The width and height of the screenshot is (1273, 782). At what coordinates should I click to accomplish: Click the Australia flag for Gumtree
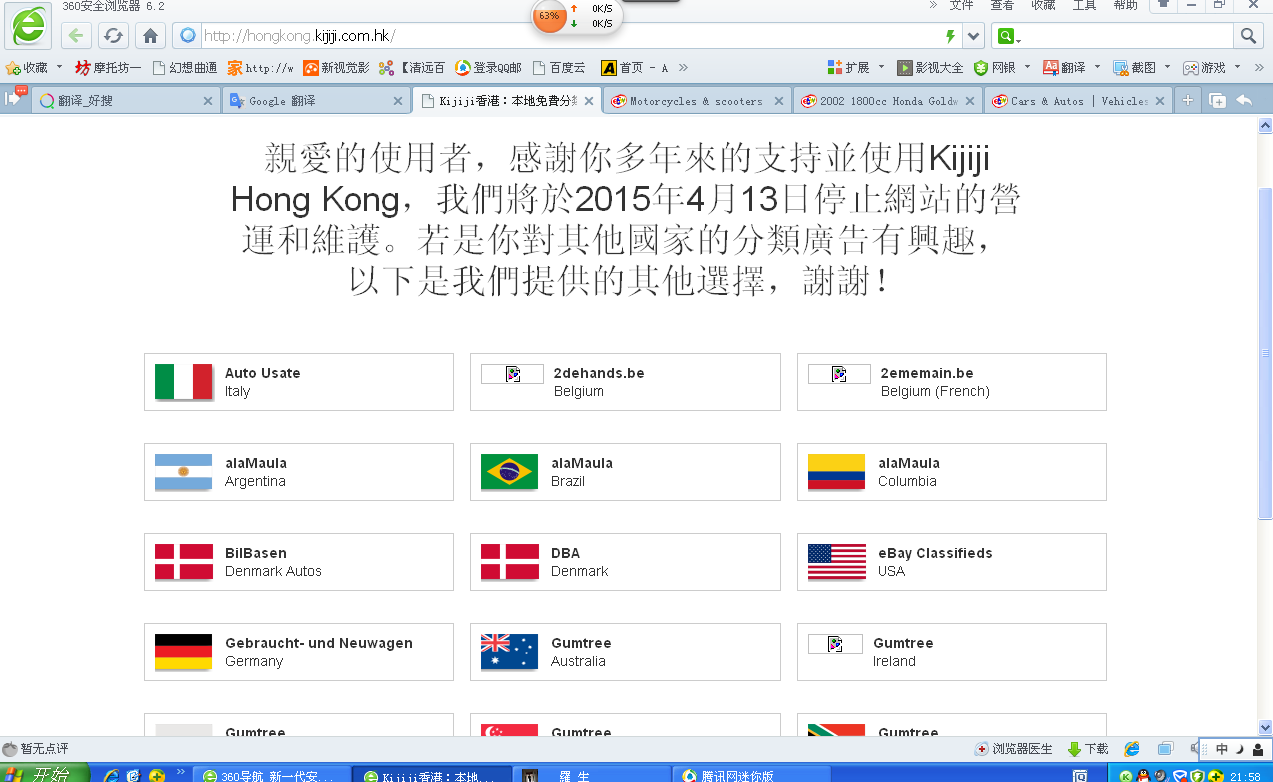coord(510,652)
